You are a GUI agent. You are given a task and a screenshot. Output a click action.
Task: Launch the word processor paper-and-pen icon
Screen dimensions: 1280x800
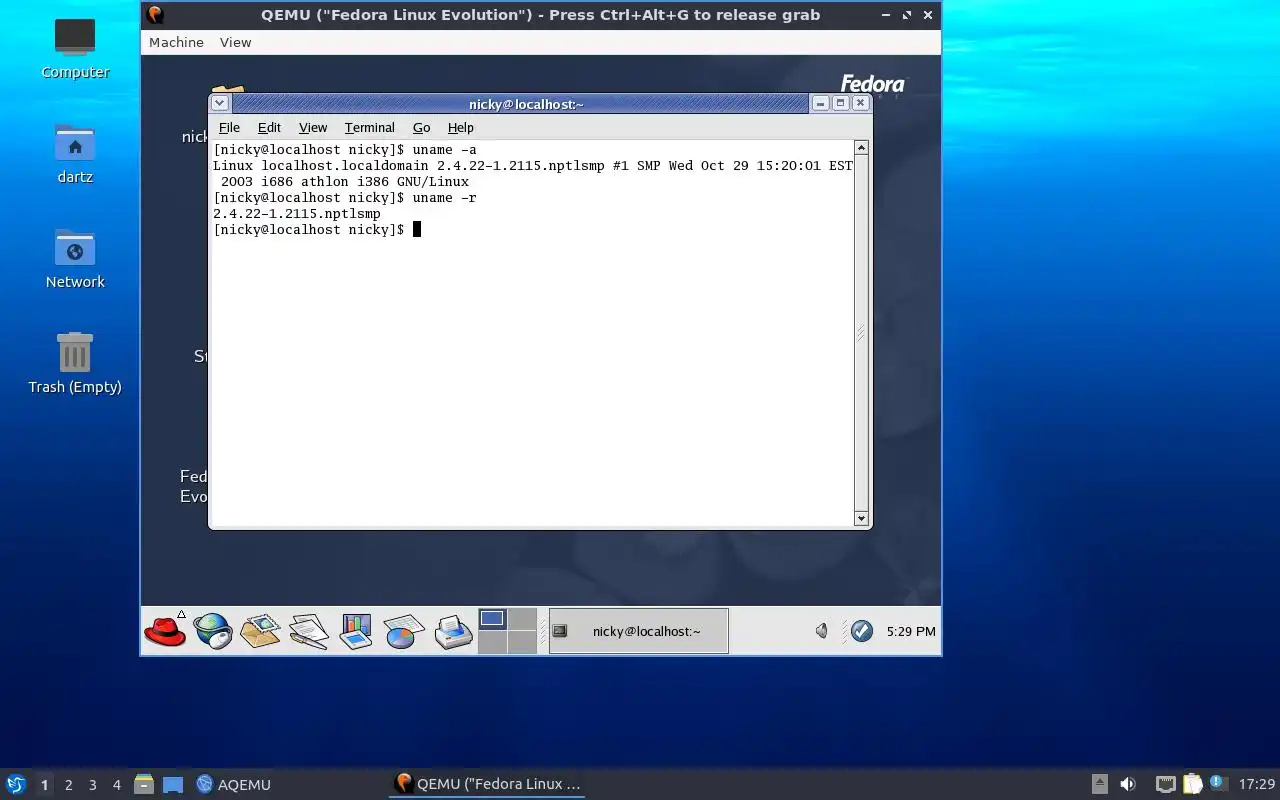tap(309, 631)
